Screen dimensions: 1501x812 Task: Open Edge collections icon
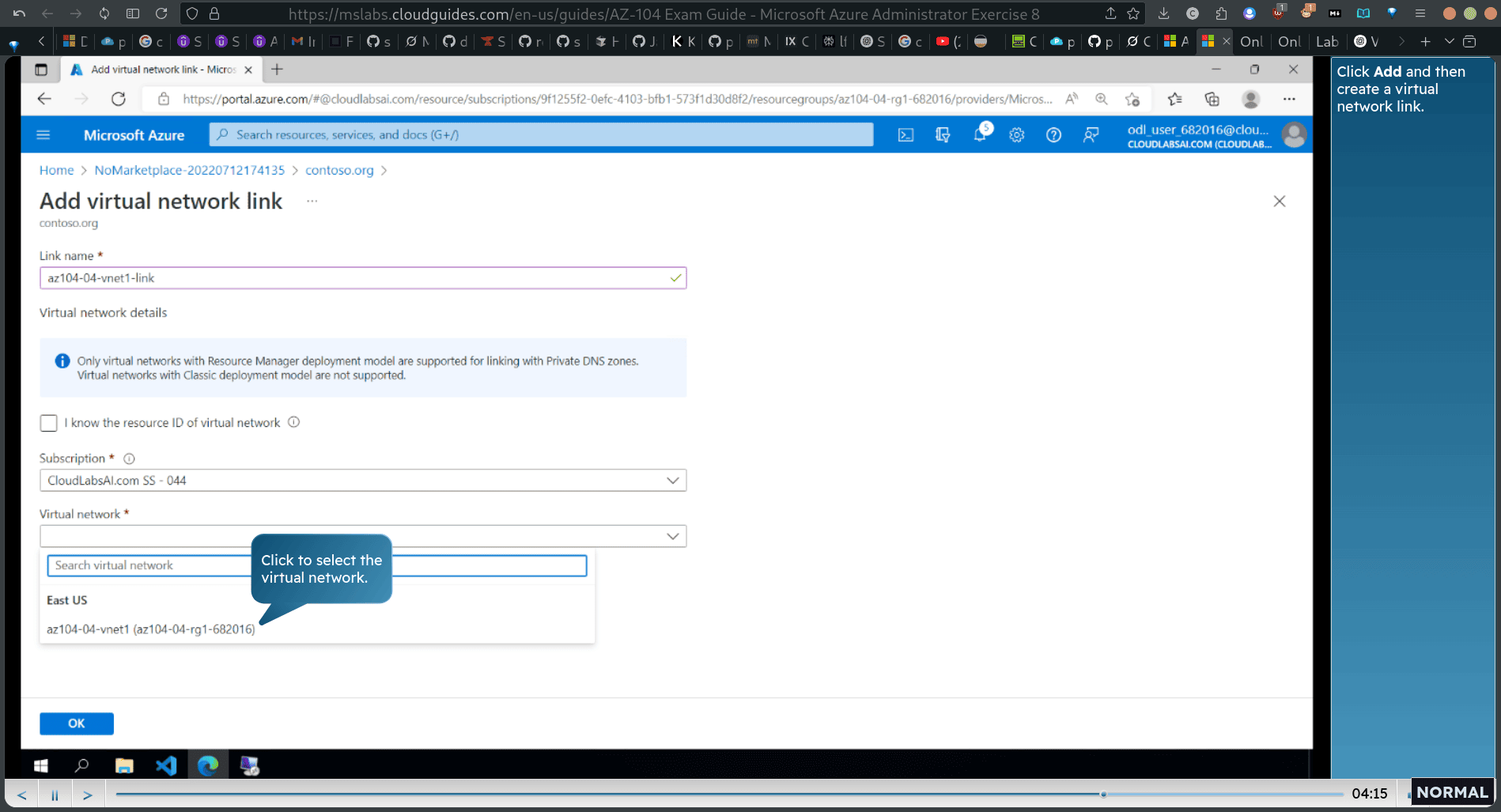point(1212,99)
